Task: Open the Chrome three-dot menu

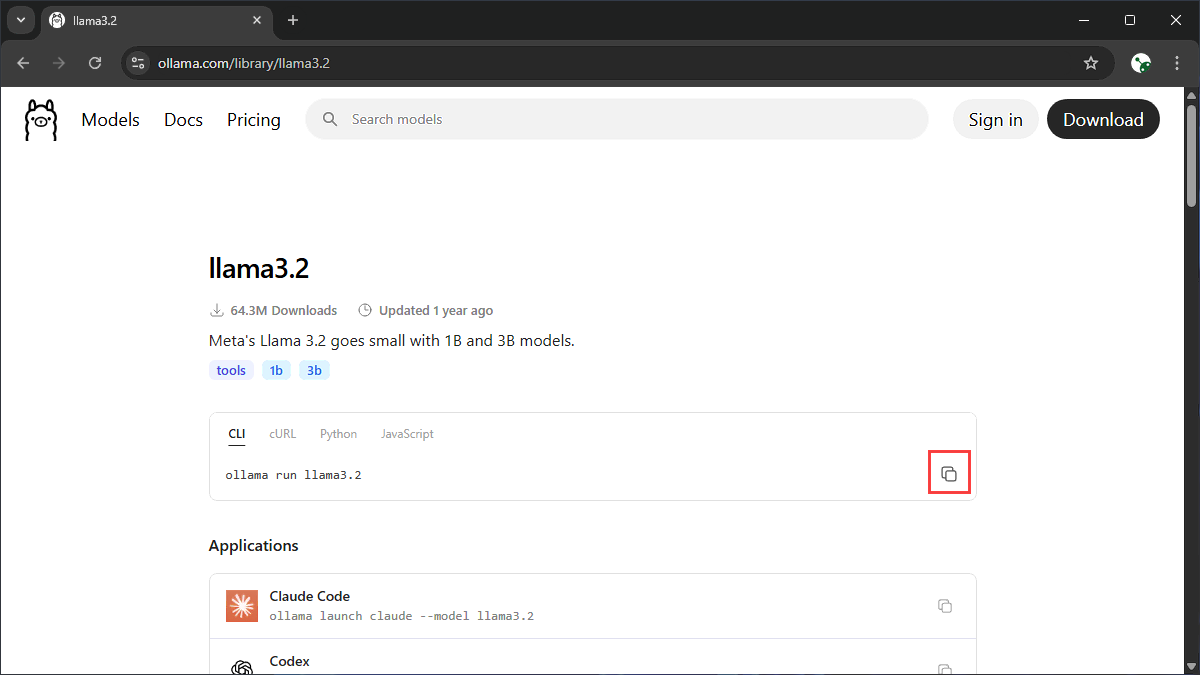Action: 1177,63
